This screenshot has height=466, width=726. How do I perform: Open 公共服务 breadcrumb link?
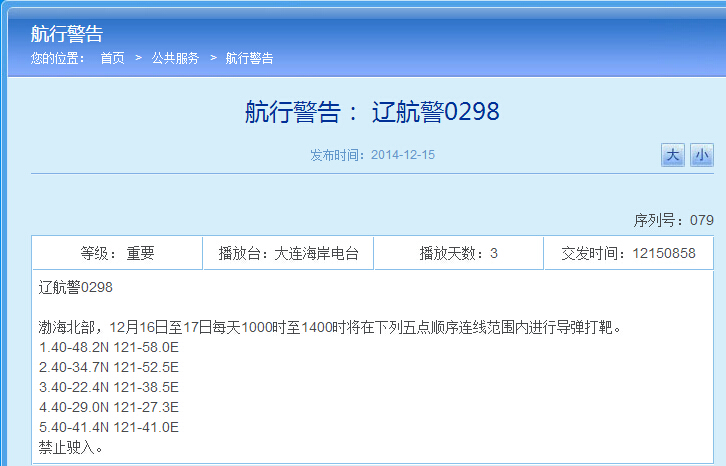175,58
